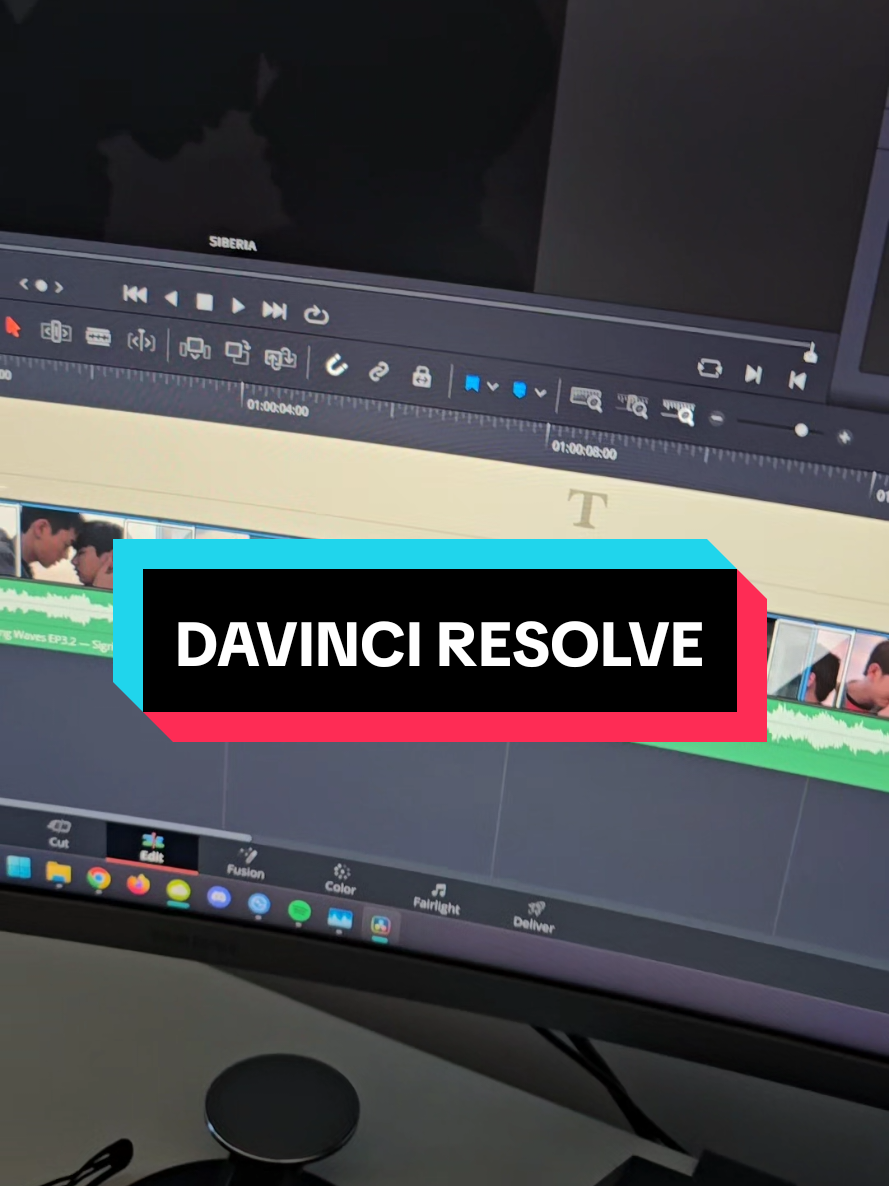889x1186 pixels.
Task: Click the SIBERIA text in the viewer
Action: point(232,244)
